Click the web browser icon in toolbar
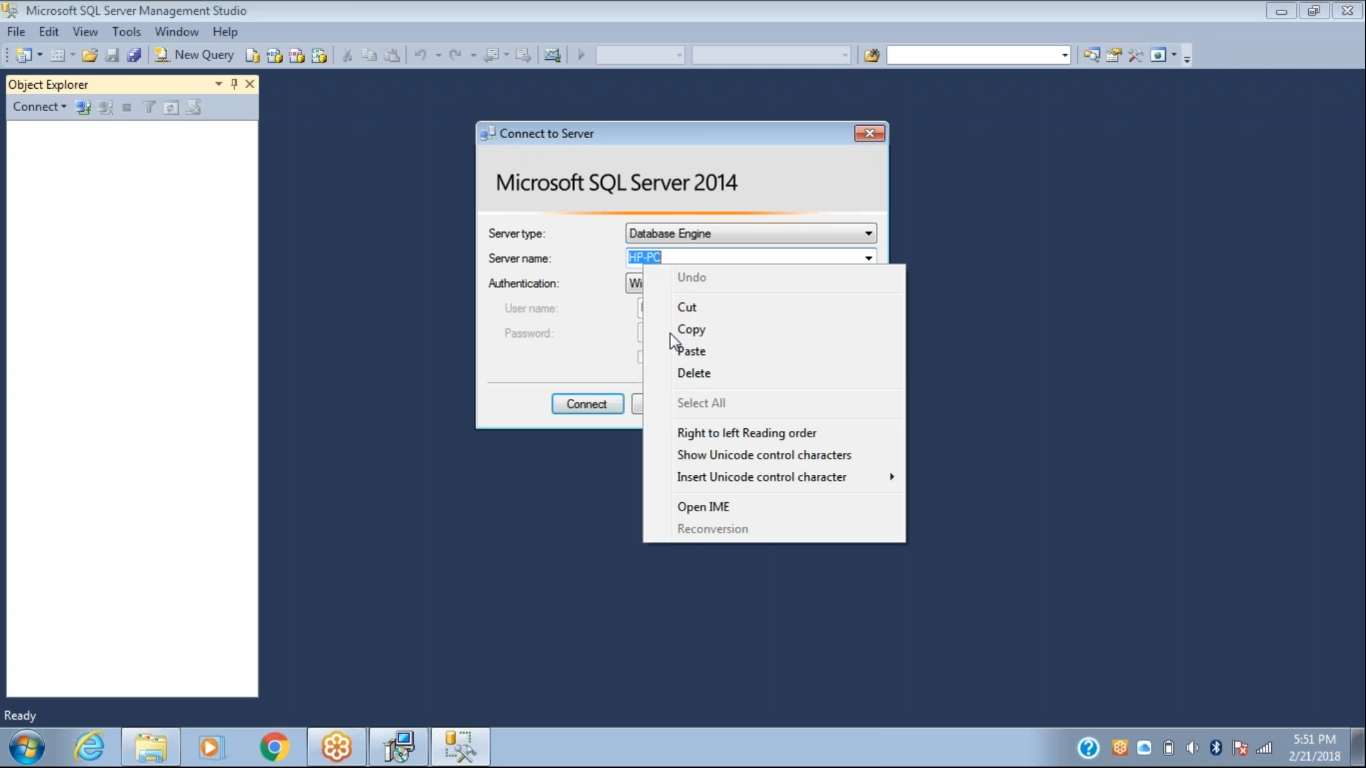The image size is (1366, 768). coord(1158,55)
